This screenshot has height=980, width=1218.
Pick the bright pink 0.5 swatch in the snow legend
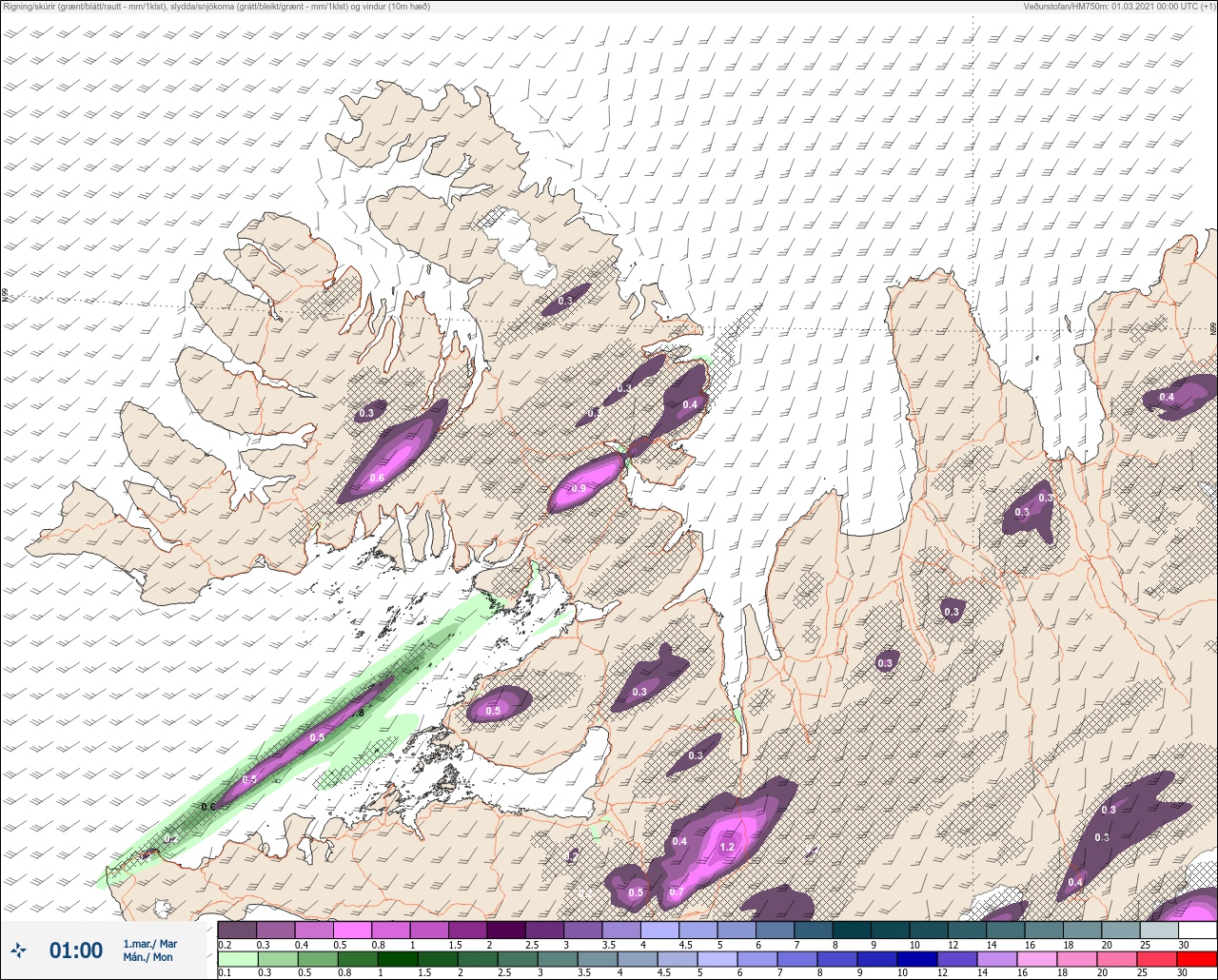click(x=352, y=930)
